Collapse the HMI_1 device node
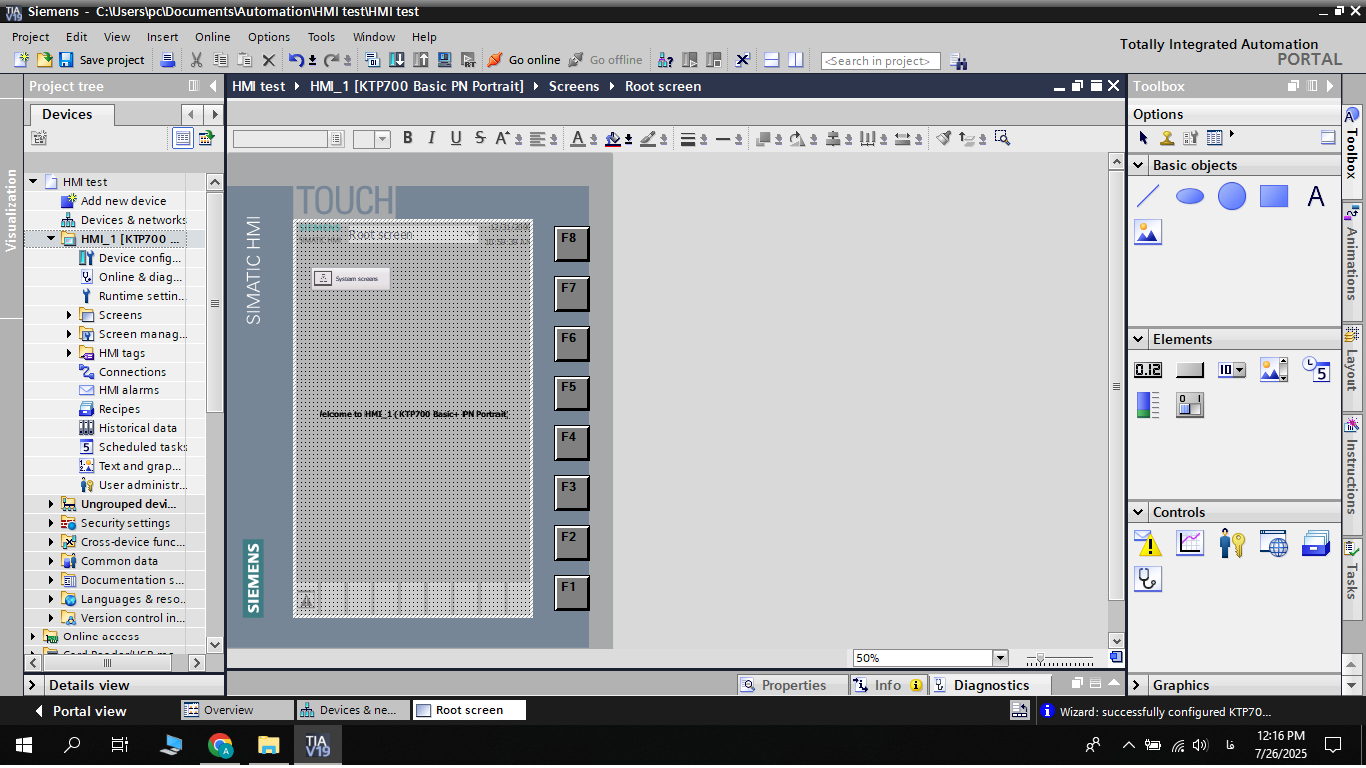Image resolution: width=1366 pixels, height=768 pixels. coord(51,239)
